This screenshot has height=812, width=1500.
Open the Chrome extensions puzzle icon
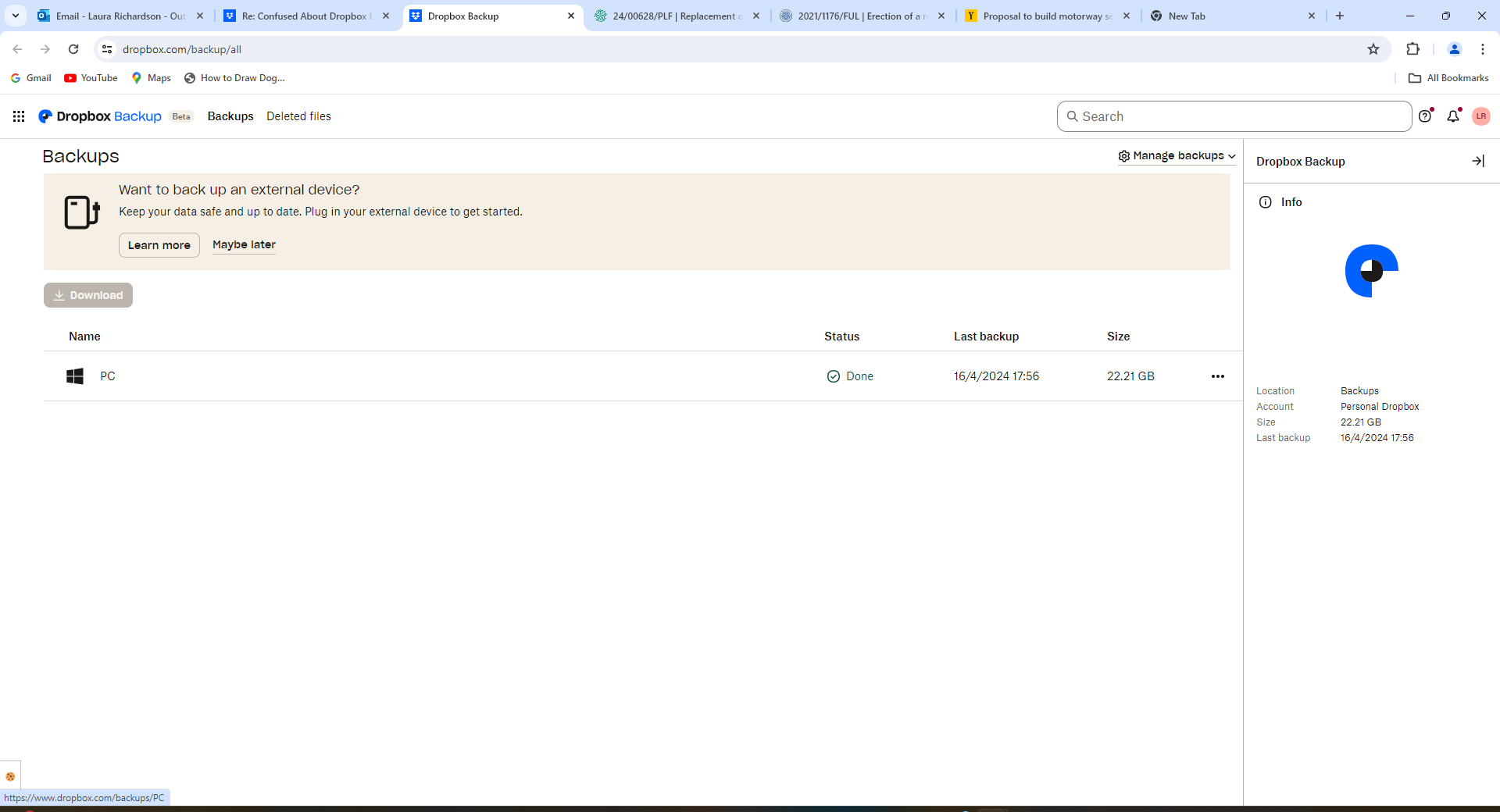pyautogui.click(x=1412, y=49)
